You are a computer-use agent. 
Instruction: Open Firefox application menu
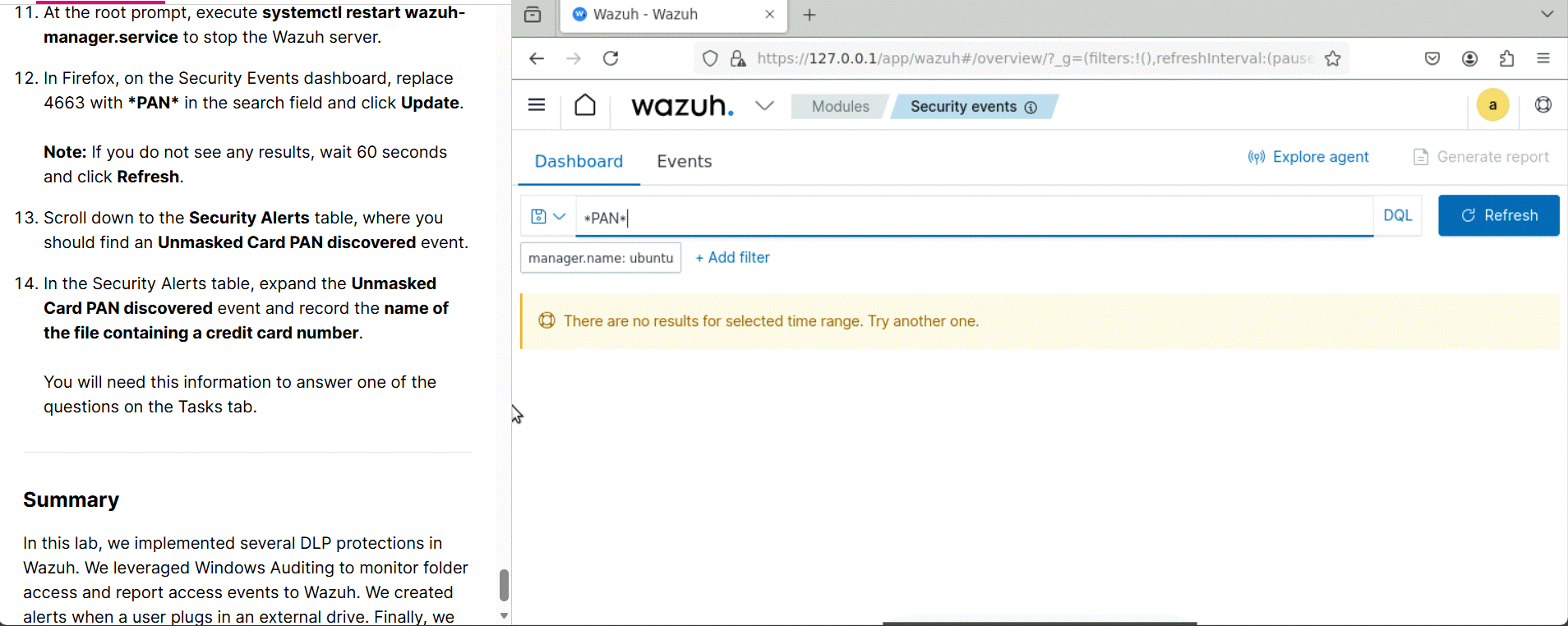click(x=1543, y=58)
